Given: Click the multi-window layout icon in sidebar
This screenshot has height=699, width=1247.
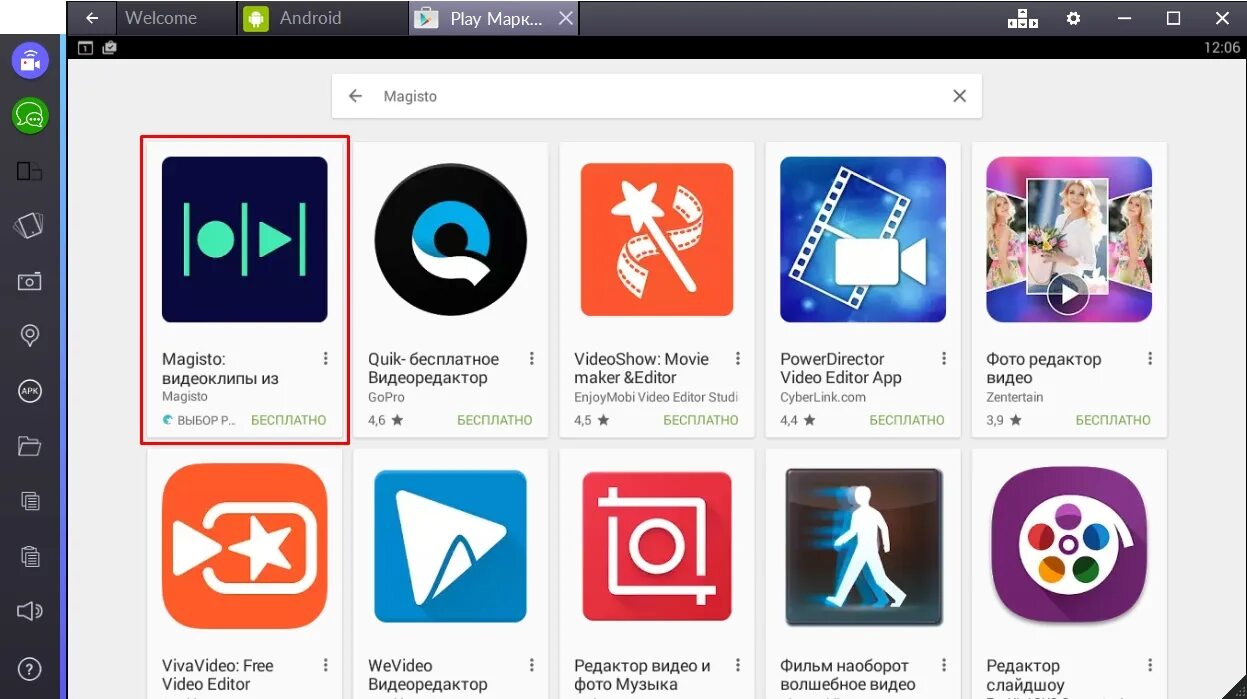Looking at the screenshot, I should (30, 172).
